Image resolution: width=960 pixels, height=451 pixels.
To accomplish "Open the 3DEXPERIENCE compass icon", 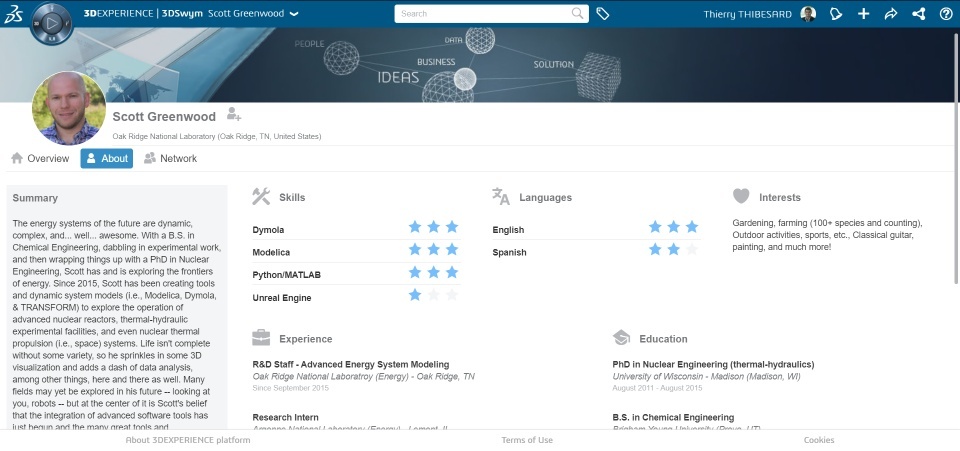I will click(51, 23).
